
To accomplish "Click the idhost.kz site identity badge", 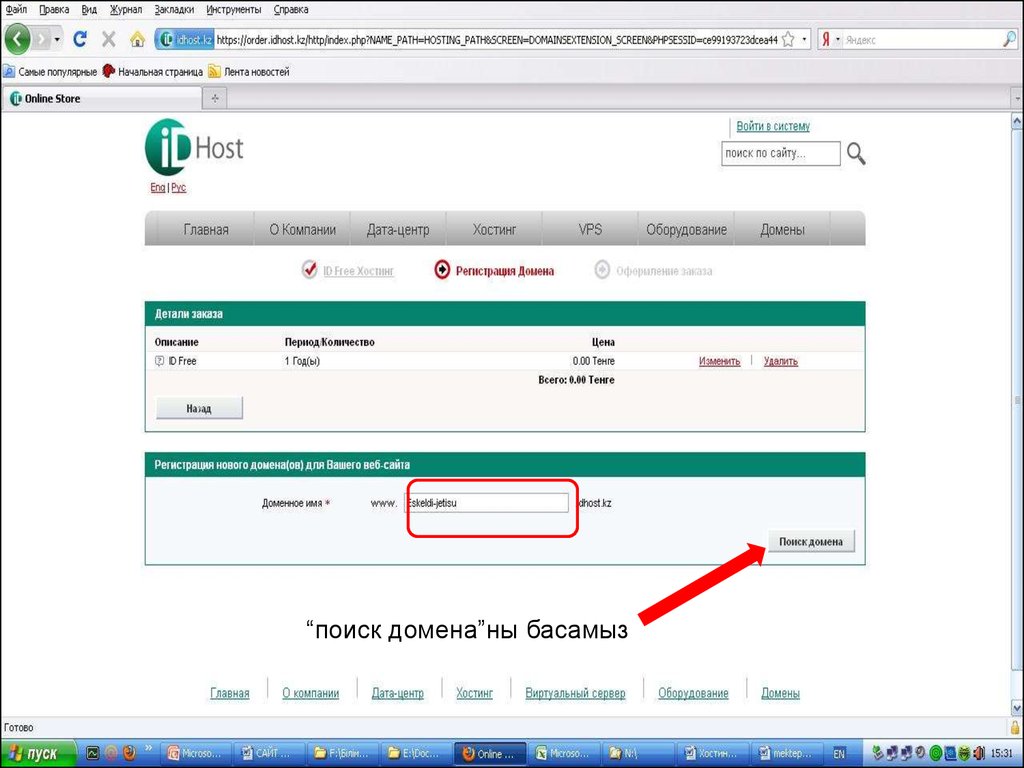I will [x=187, y=40].
